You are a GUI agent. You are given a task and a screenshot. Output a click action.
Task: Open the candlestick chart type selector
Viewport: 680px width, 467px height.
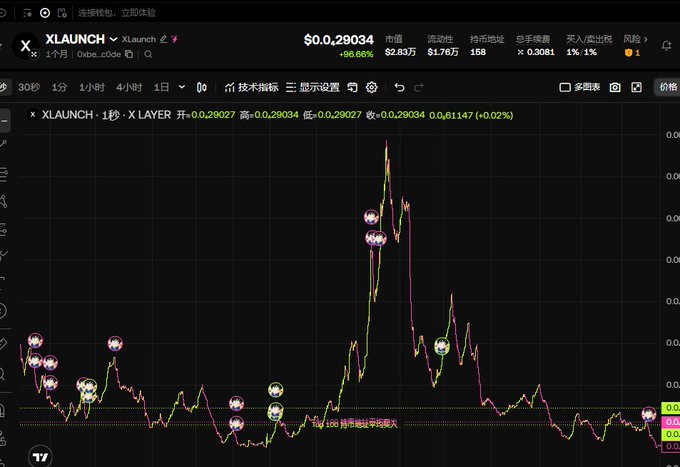202,88
